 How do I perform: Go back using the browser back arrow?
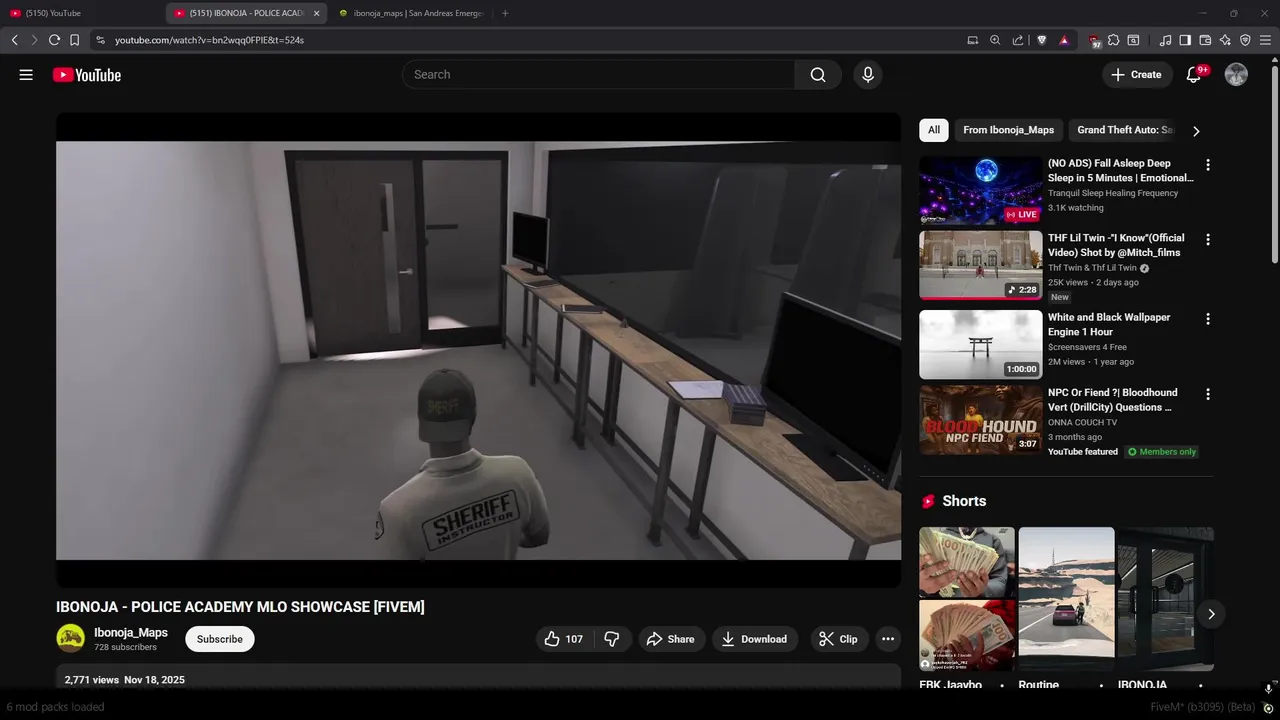click(14, 40)
